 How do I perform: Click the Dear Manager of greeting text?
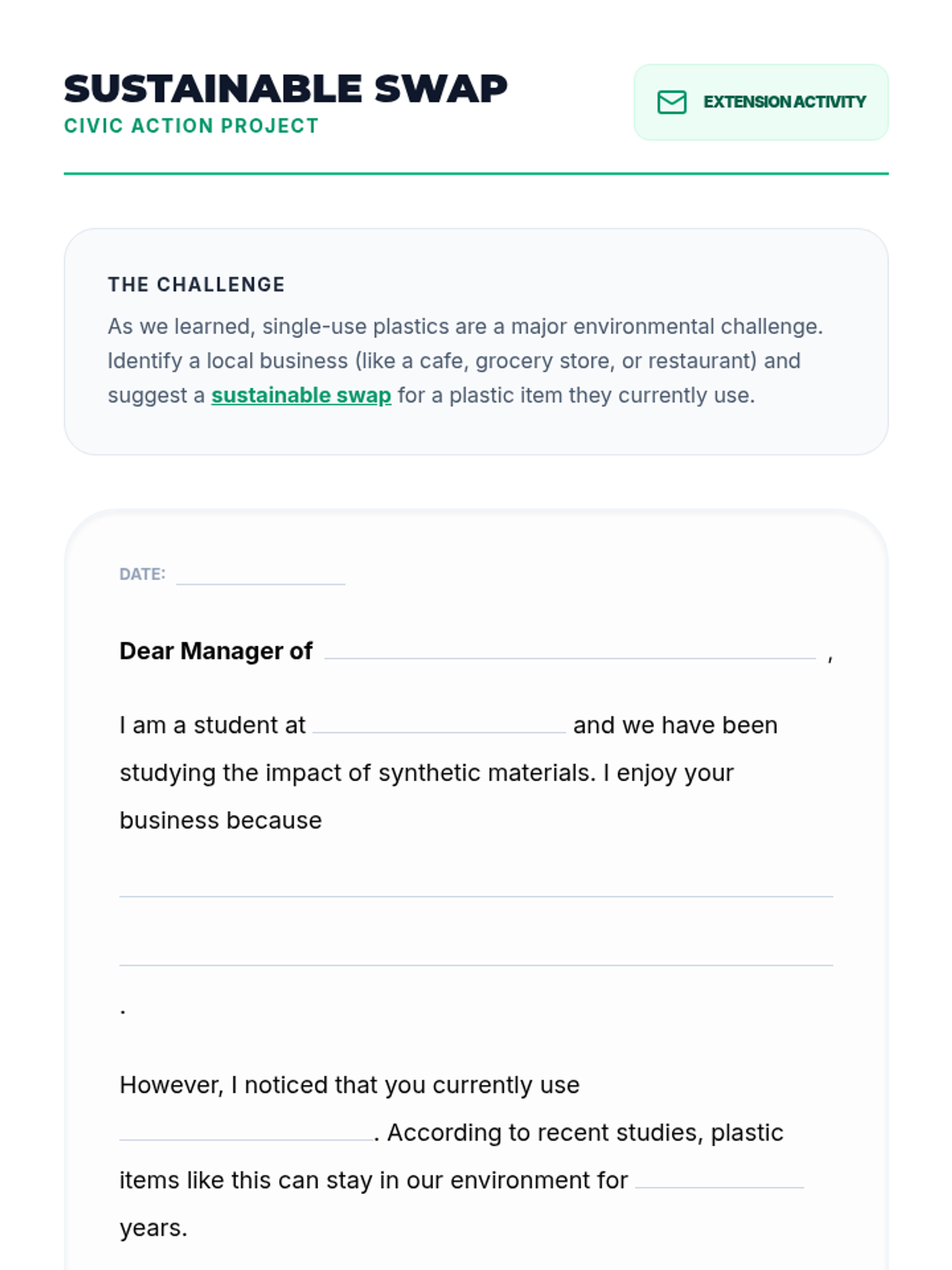[216, 651]
